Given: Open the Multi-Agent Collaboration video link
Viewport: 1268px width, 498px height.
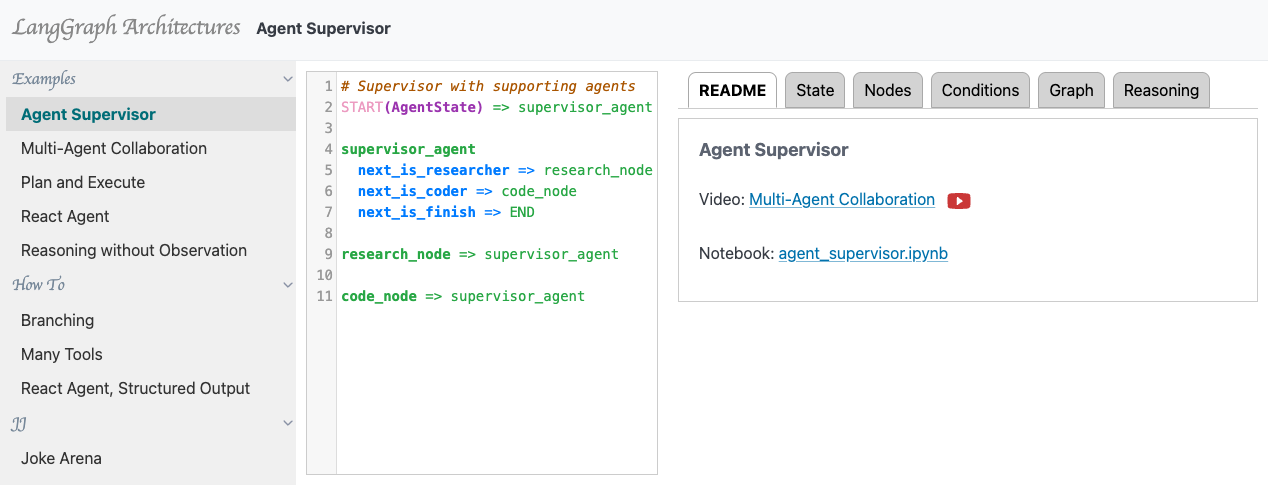Looking at the screenshot, I should tap(841, 200).
